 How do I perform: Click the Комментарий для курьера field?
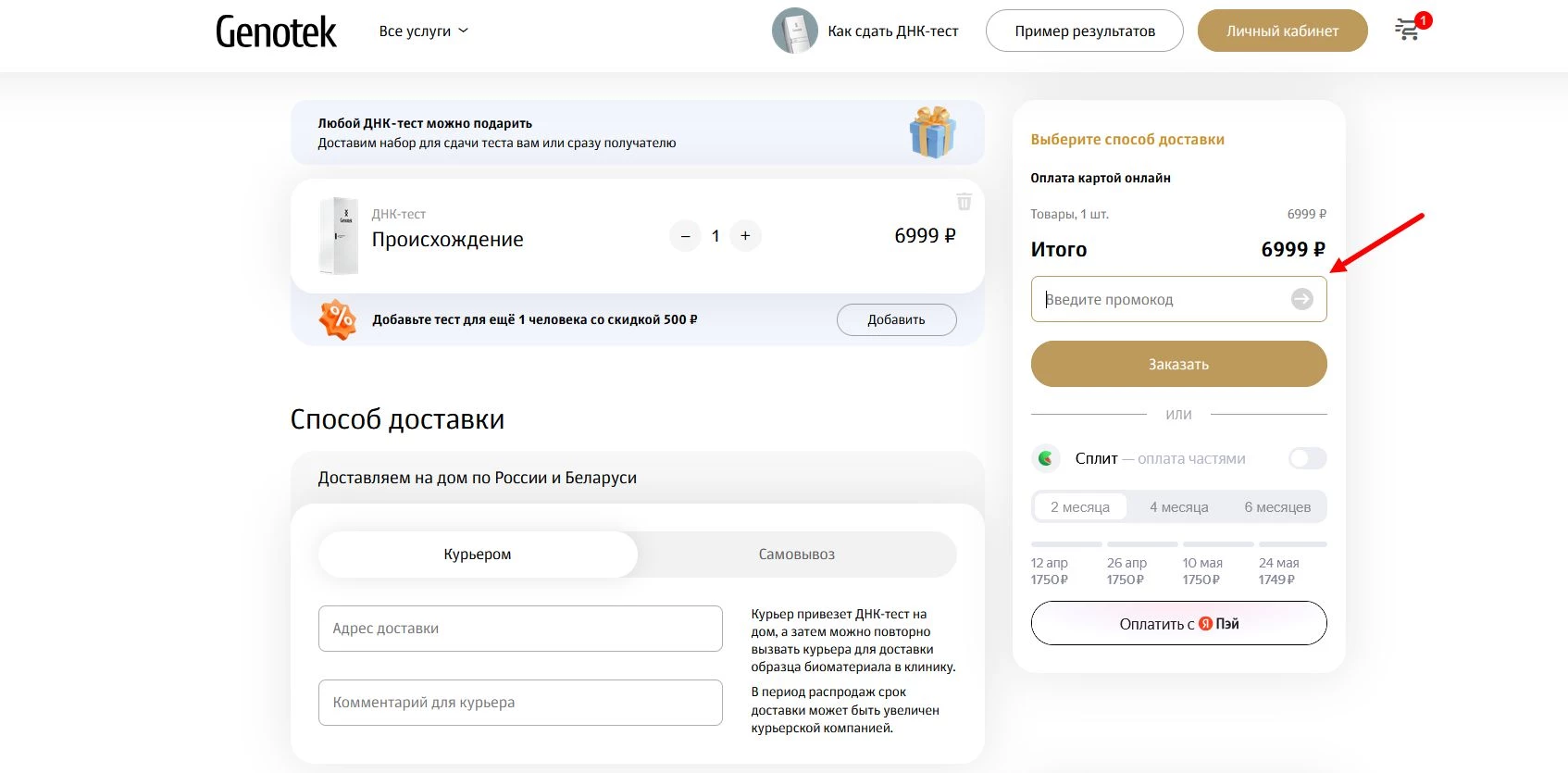click(x=520, y=703)
